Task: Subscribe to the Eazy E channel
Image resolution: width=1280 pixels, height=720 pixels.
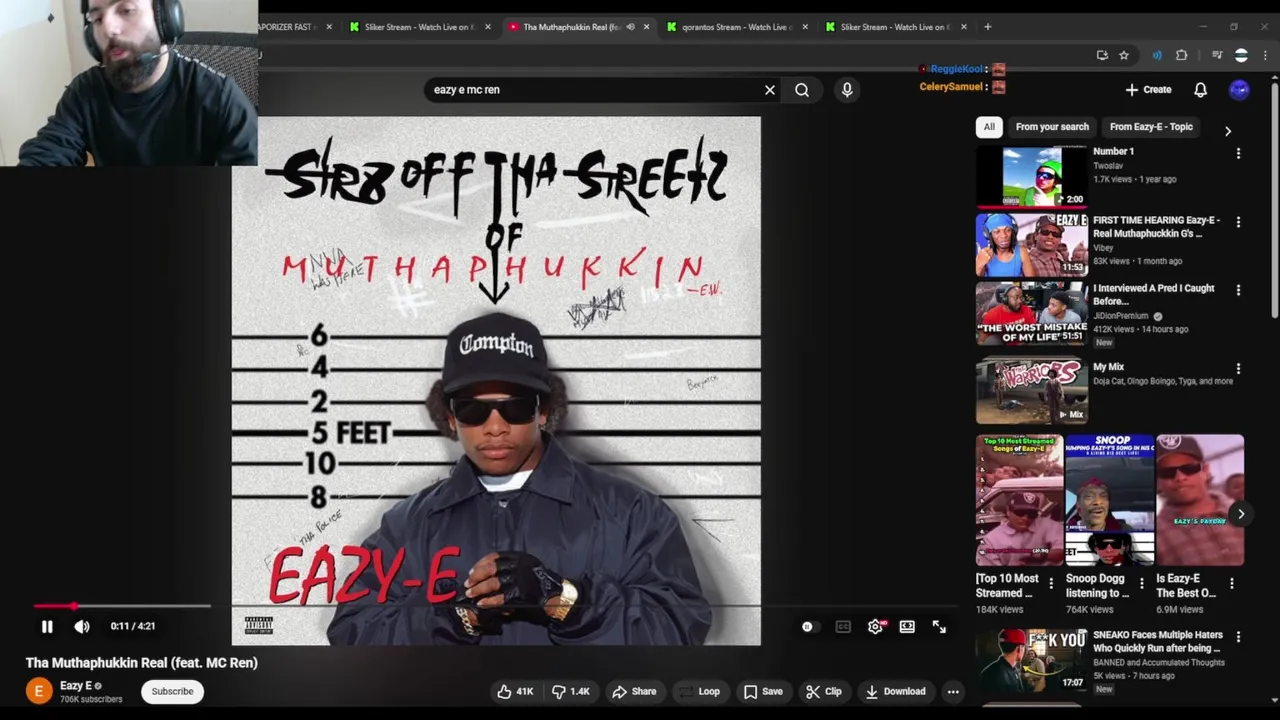Action: [172, 691]
